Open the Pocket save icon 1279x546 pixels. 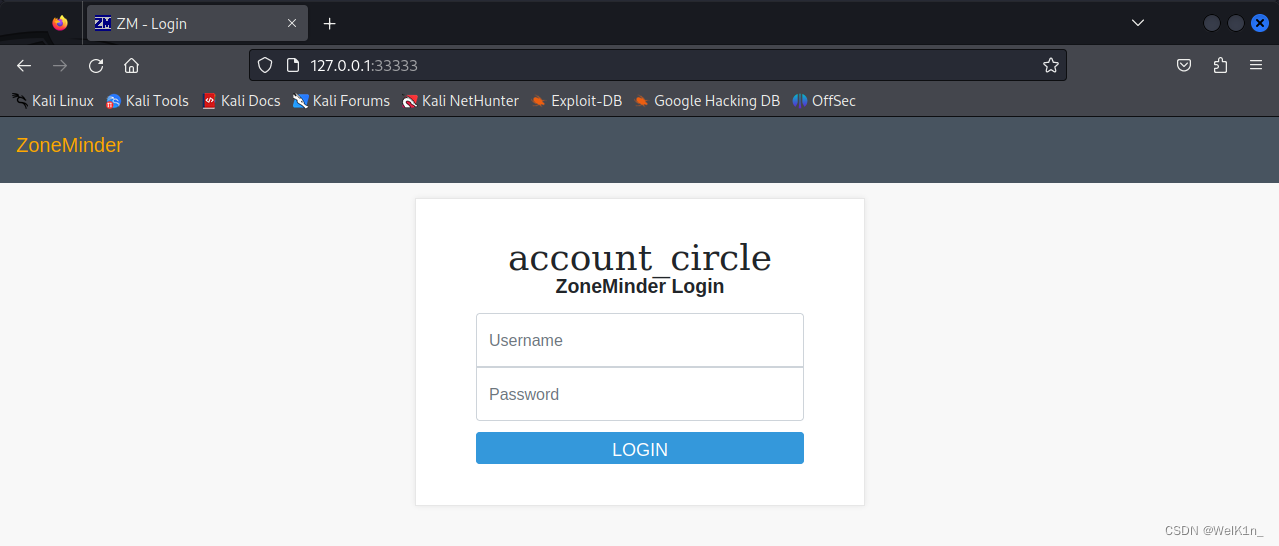coord(1184,65)
